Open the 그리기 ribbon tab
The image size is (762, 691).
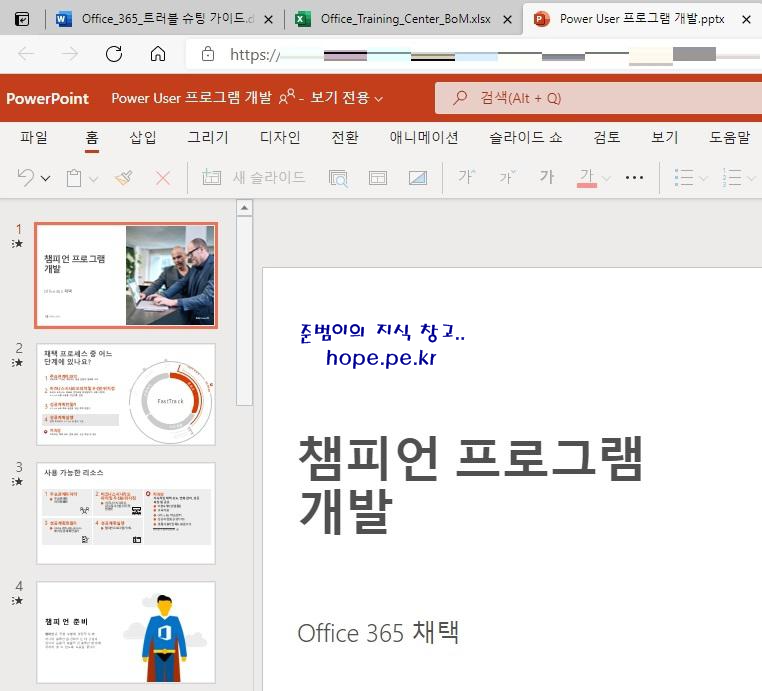(x=208, y=138)
